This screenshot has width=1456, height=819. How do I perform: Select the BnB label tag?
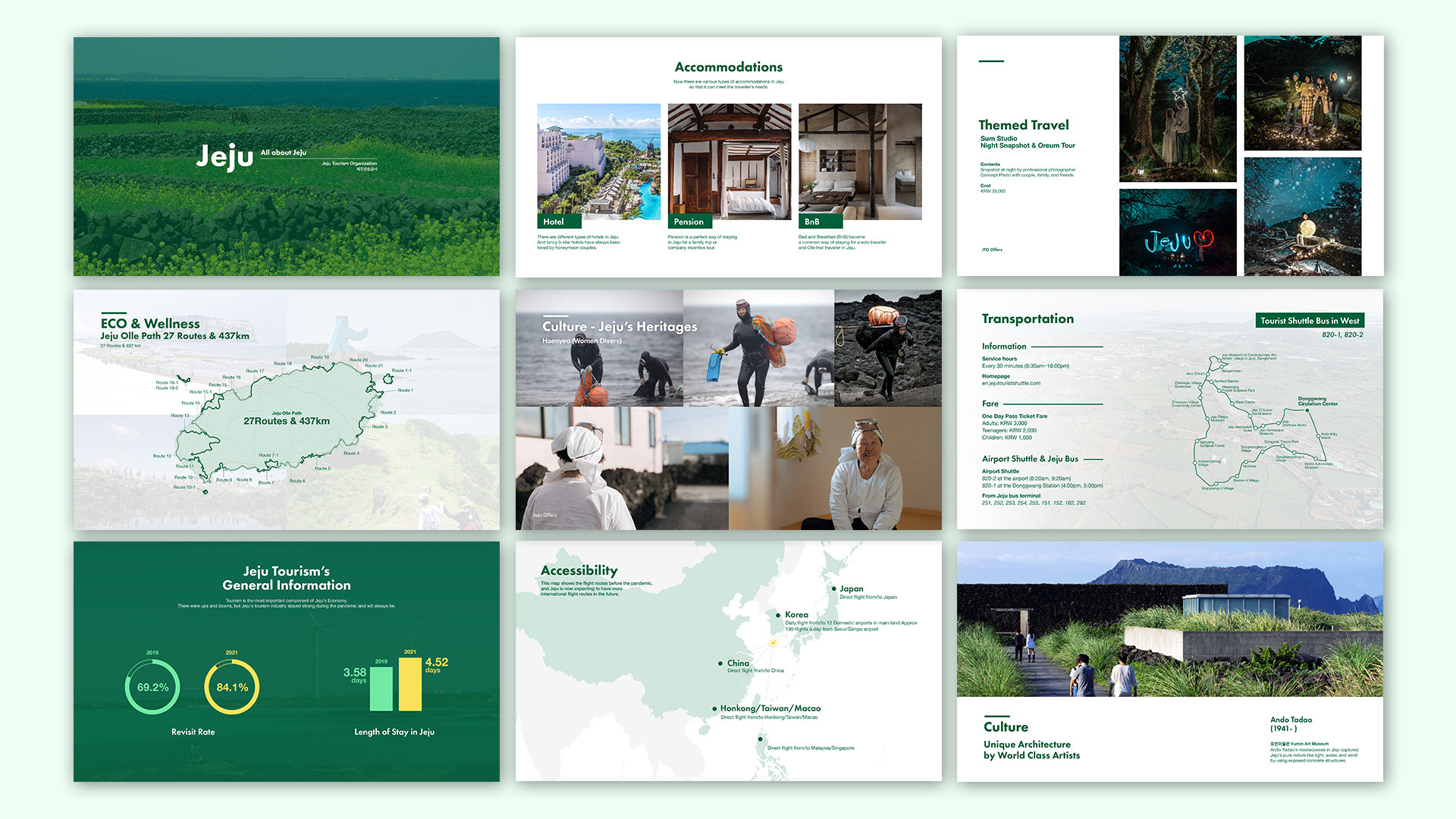(x=819, y=221)
